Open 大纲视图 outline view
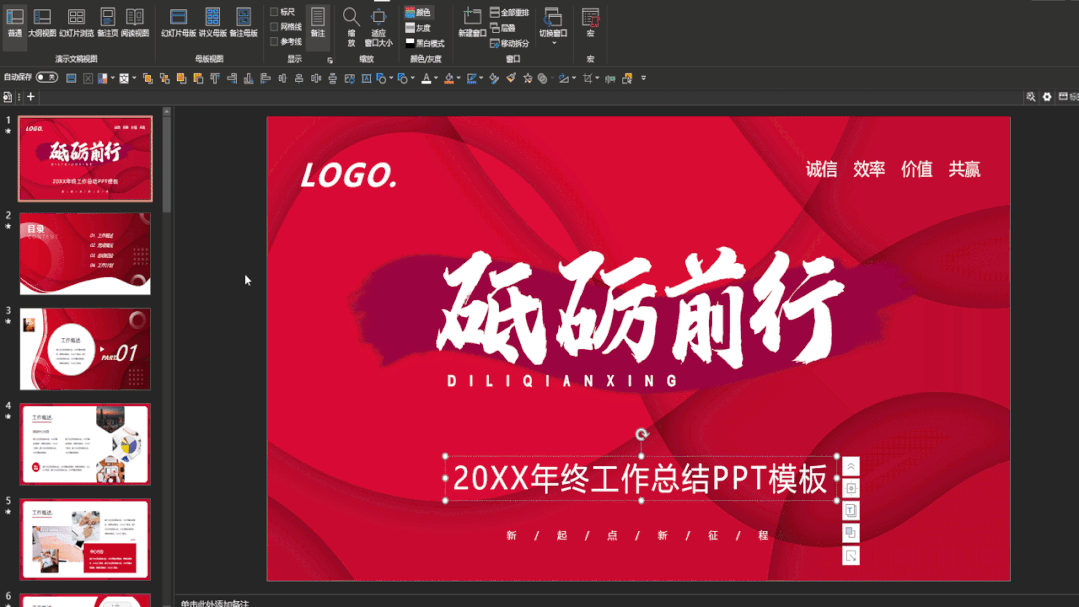1079x607 pixels. 42,21
